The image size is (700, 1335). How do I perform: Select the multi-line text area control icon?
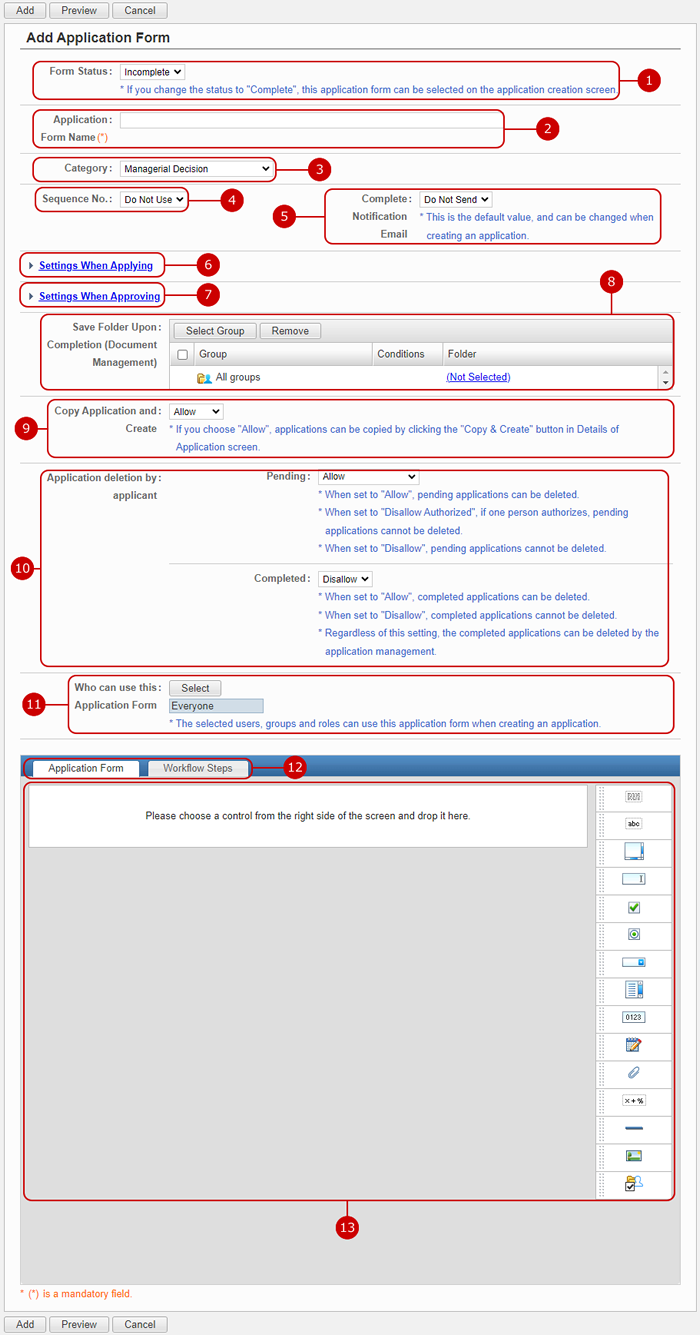pyautogui.click(x=633, y=851)
